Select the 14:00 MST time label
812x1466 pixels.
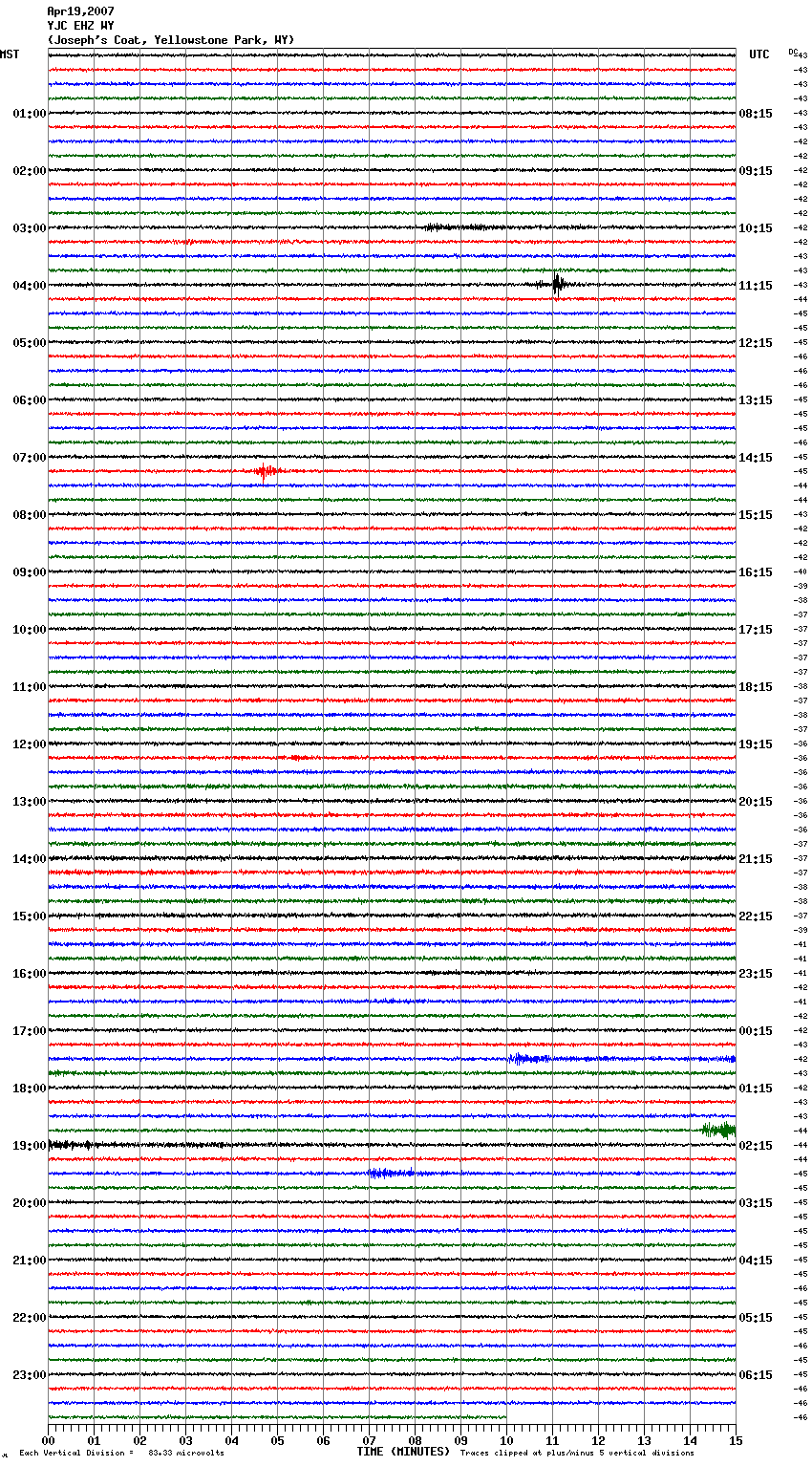30,859
